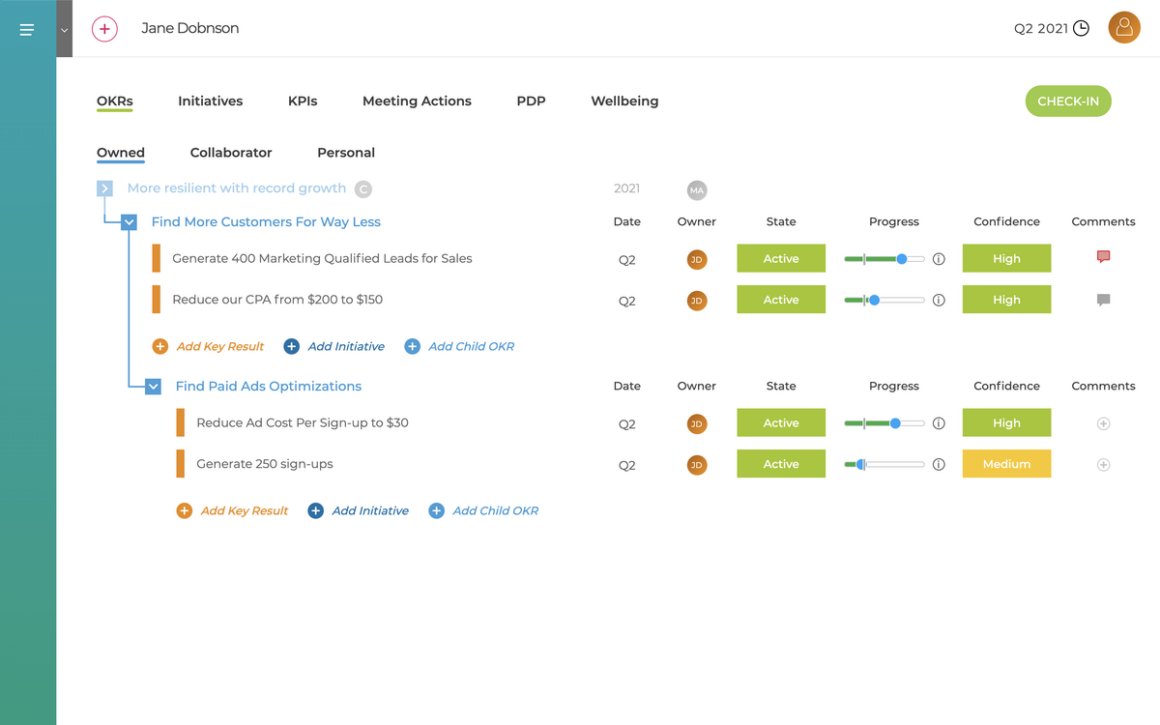Click the Active state badge for Generate 250 sign-ups
This screenshot has width=1160, height=725.
click(781, 464)
